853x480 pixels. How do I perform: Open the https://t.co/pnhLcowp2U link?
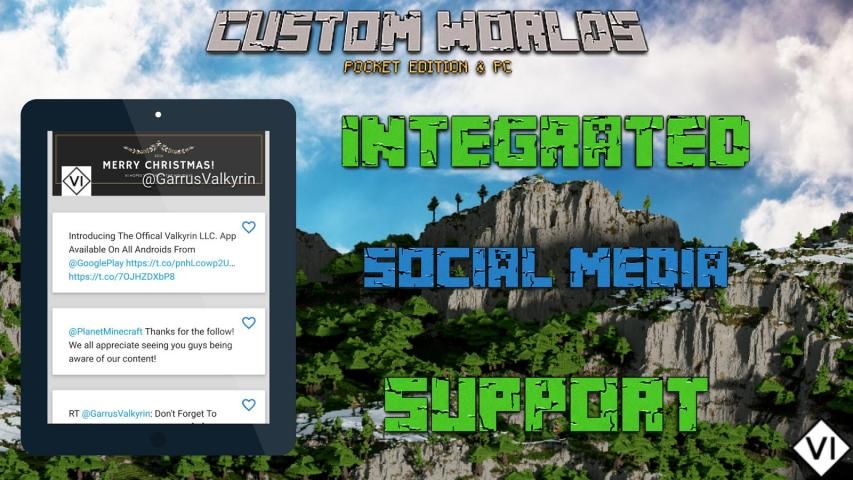coord(181,263)
